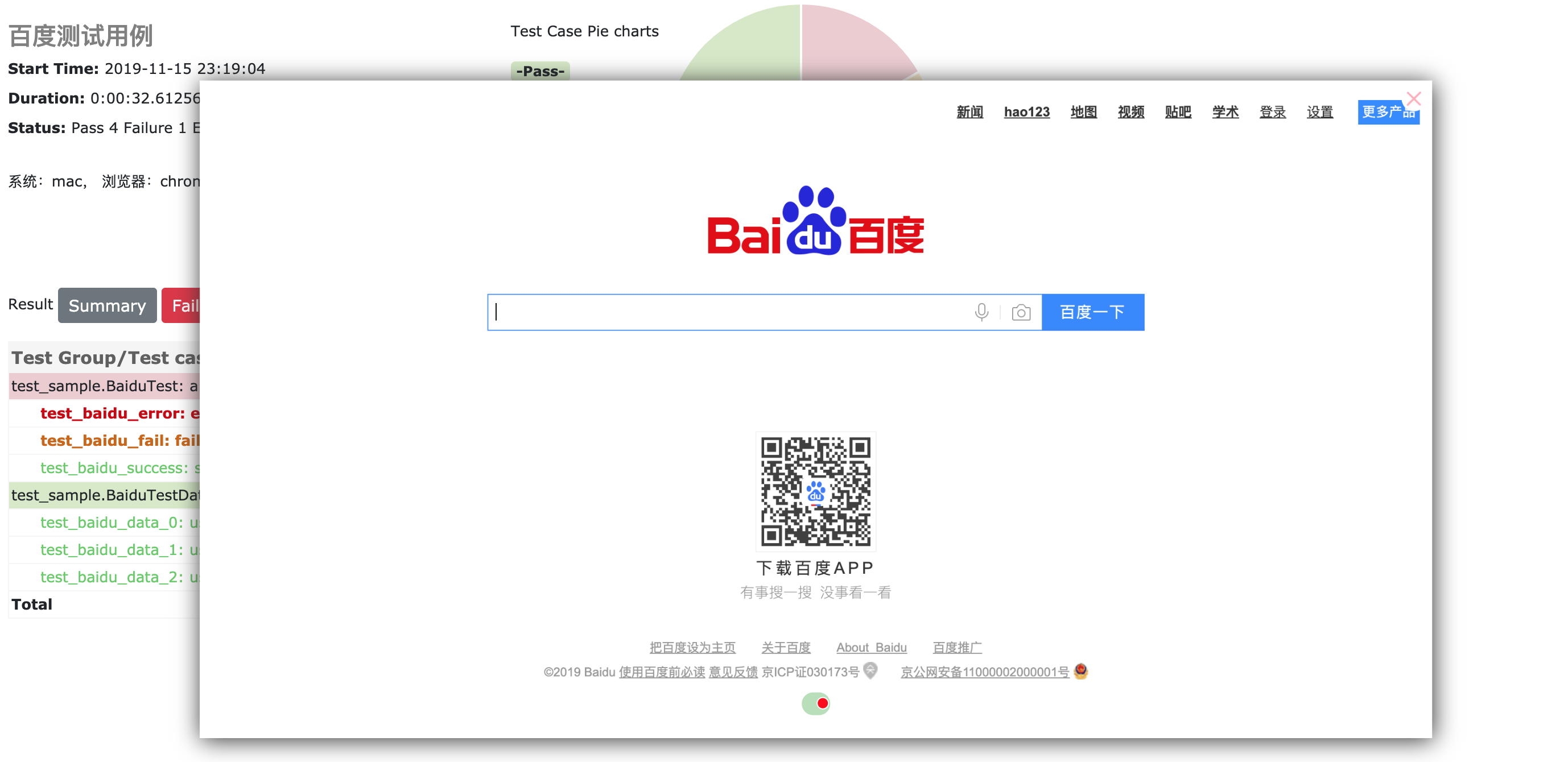Click the 新闻 navigation menu item
Viewport: 1568px width, 762px height.
(x=967, y=112)
